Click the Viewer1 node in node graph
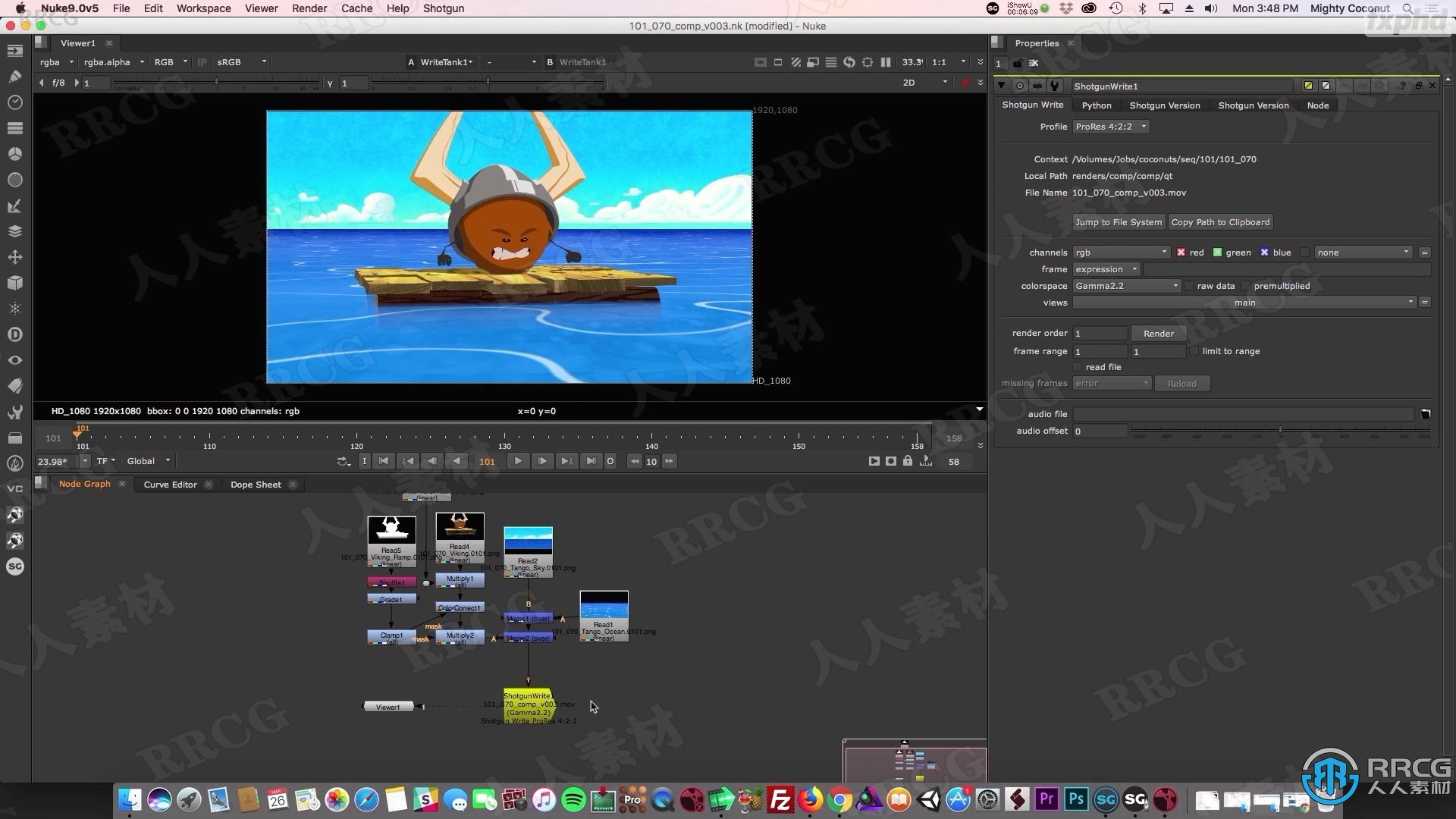 [x=387, y=707]
